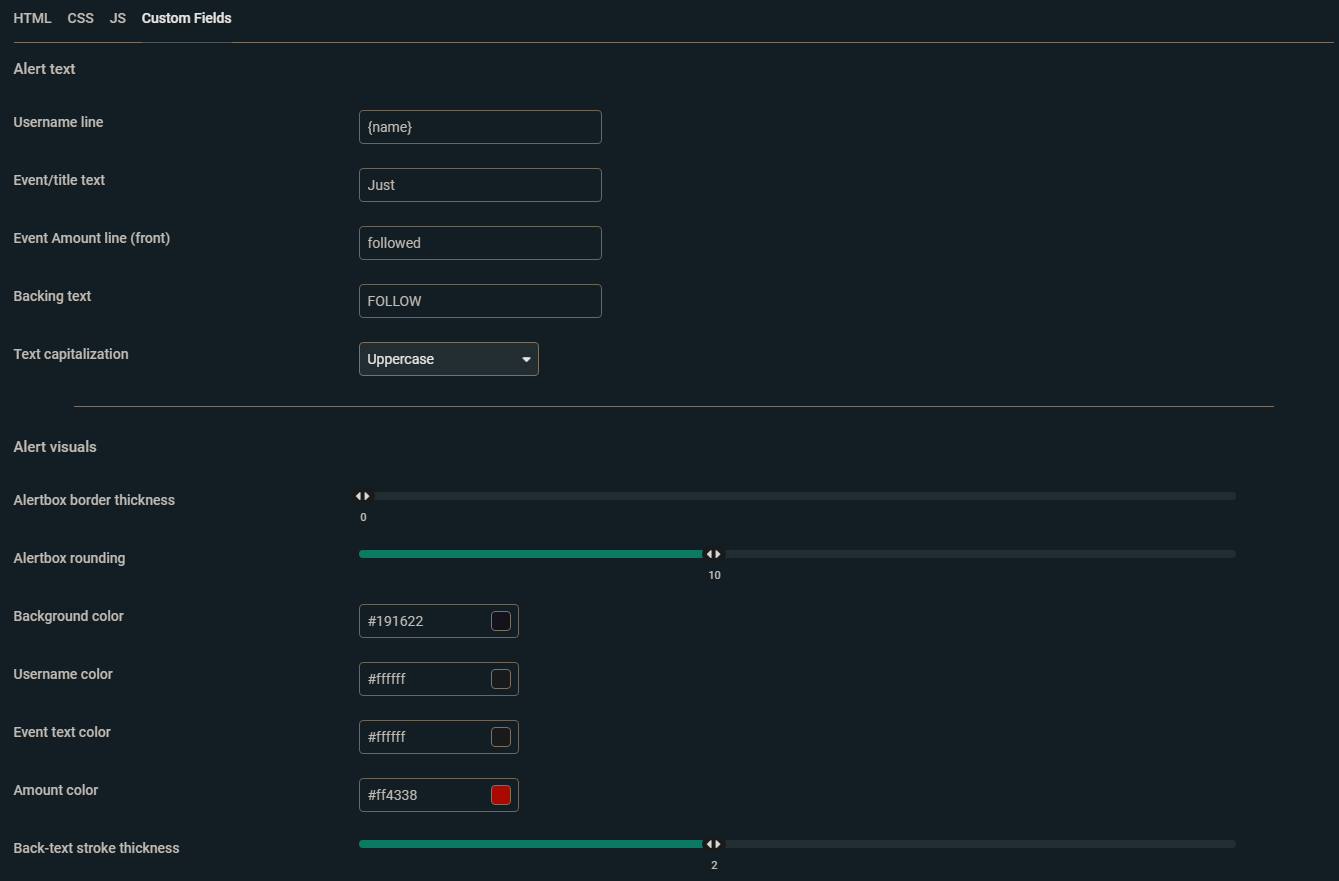Viewport: 1339px width, 881px height.
Task: Click the Username line label
Action: click(x=58, y=122)
